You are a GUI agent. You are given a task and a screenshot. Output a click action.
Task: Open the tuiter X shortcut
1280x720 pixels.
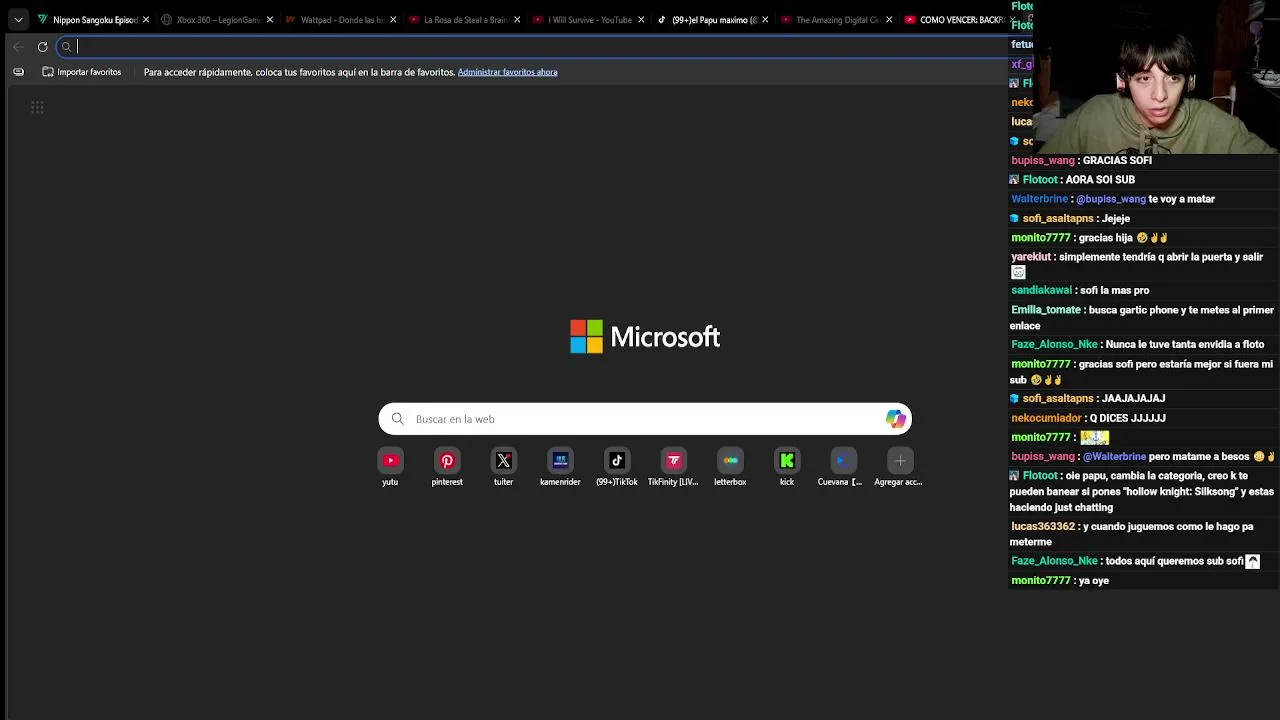pyautogui.click(x=503, y=461)
